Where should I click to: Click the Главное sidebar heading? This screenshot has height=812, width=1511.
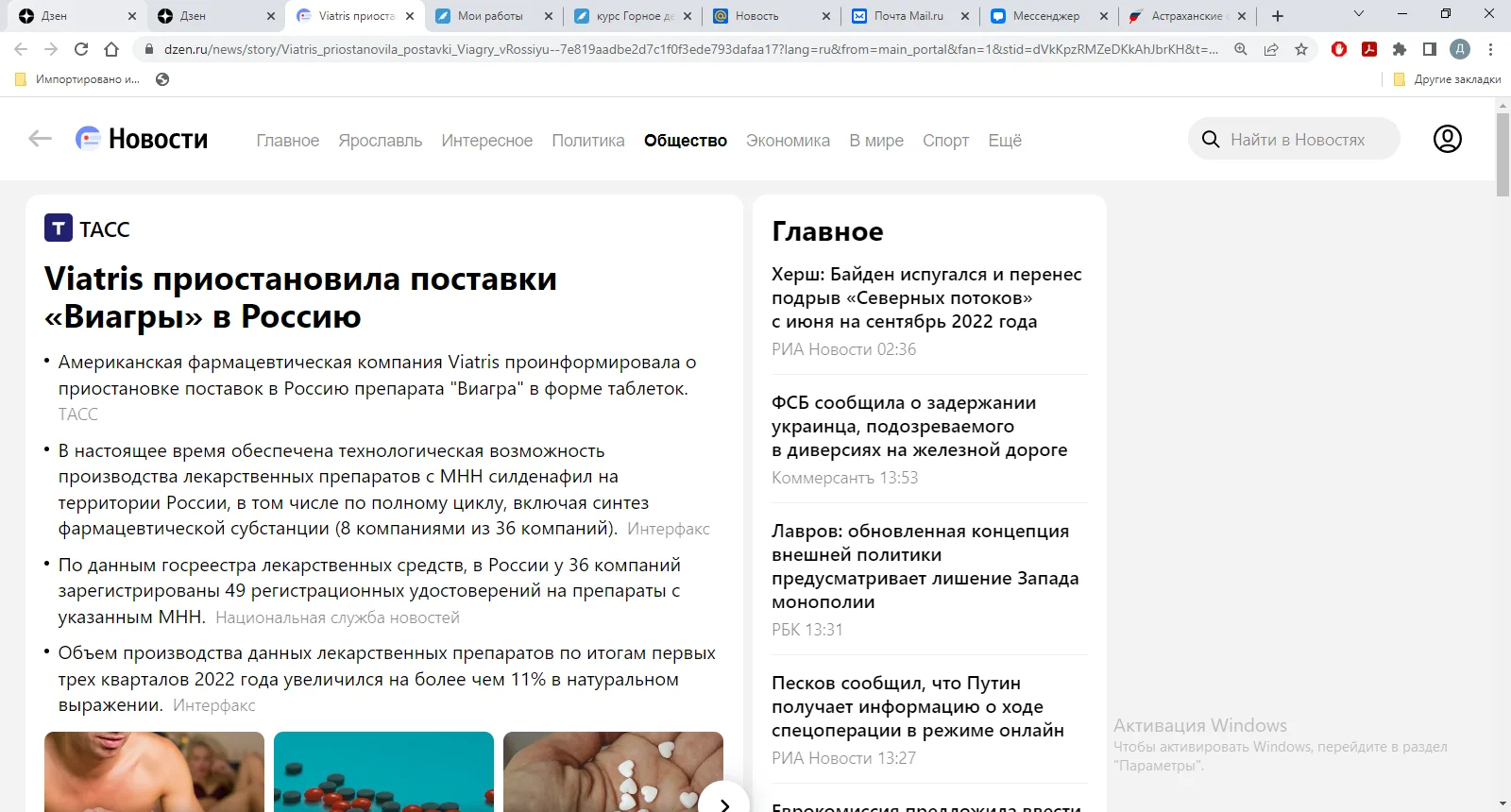coord(827,231)
